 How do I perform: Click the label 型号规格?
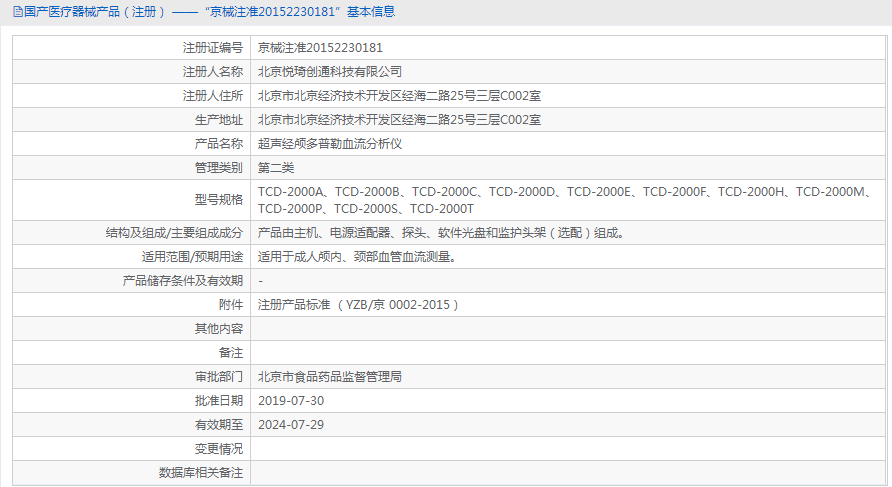(x=219, y=200)
